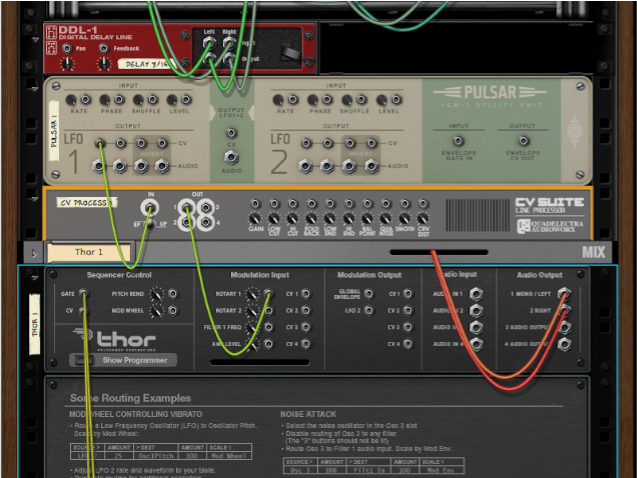Image resolution: width=637 pixels, height=478 pixels.
Task: Click the Pulsar Envelope Gate In jack
Action: (458, 140)
